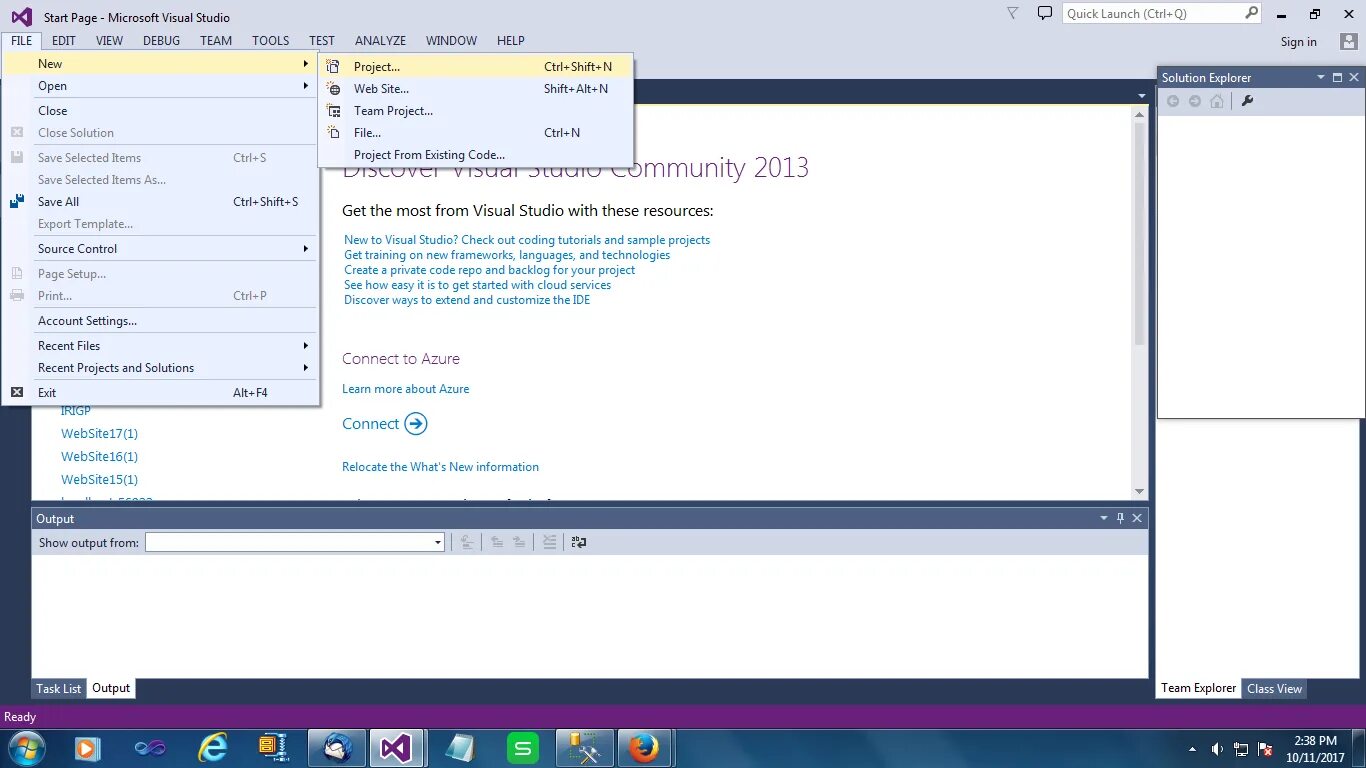Viewport: 1366px width, 768px height.
Task: Click Clear All icon in Output toolbar
Action: tap(549, 542)
